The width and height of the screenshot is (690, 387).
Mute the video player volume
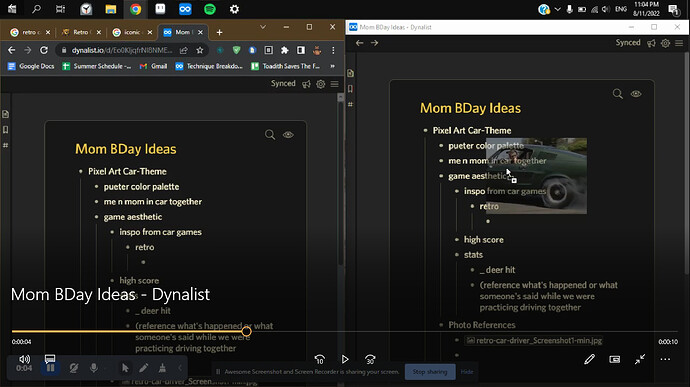tap(24, 359)
